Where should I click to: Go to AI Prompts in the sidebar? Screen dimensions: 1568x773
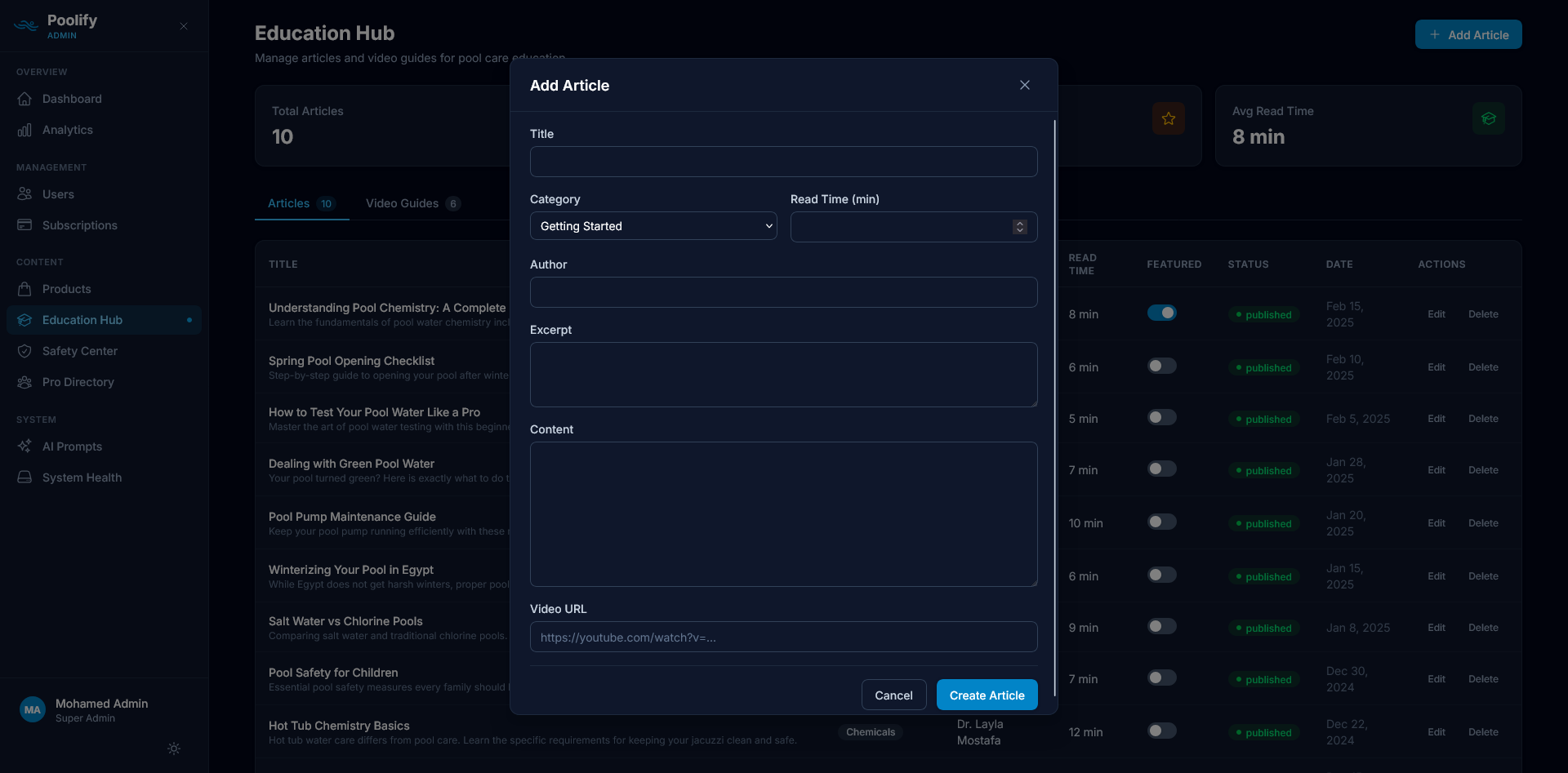pos(104,446)
